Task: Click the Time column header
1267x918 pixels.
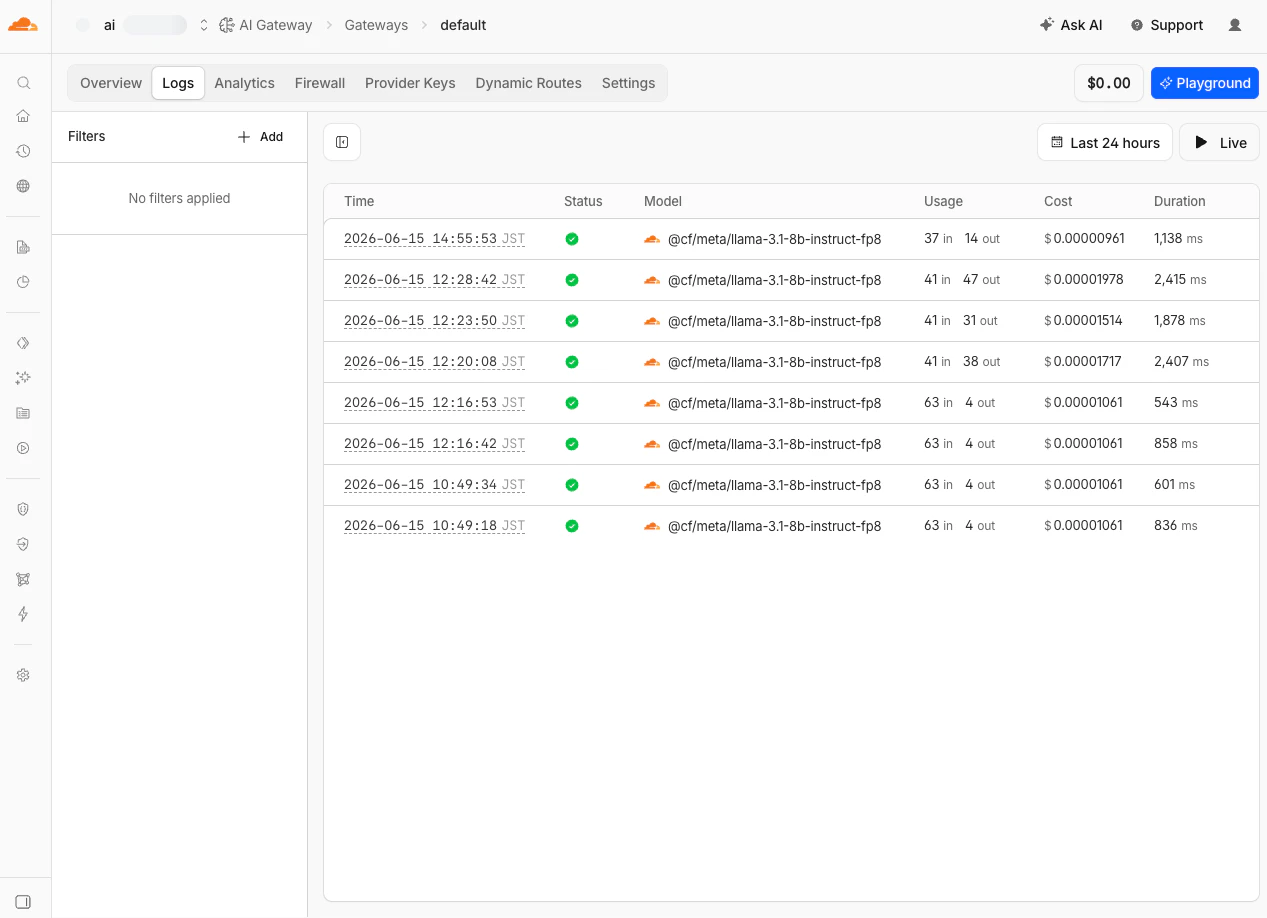Action: pos(359,201)
